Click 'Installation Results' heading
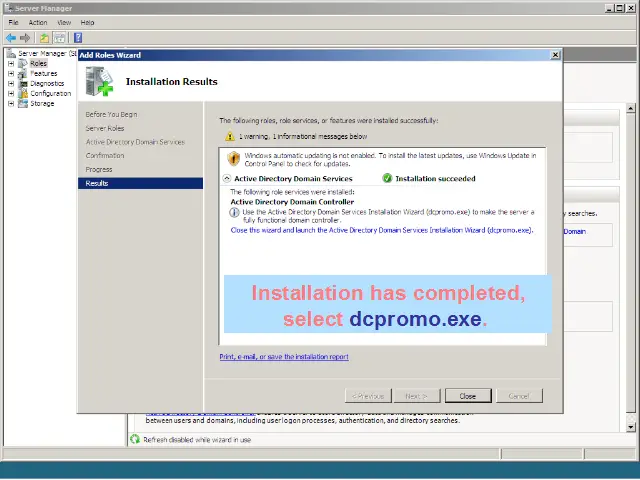Screen dimensions: 640x480 pos(171,82)
